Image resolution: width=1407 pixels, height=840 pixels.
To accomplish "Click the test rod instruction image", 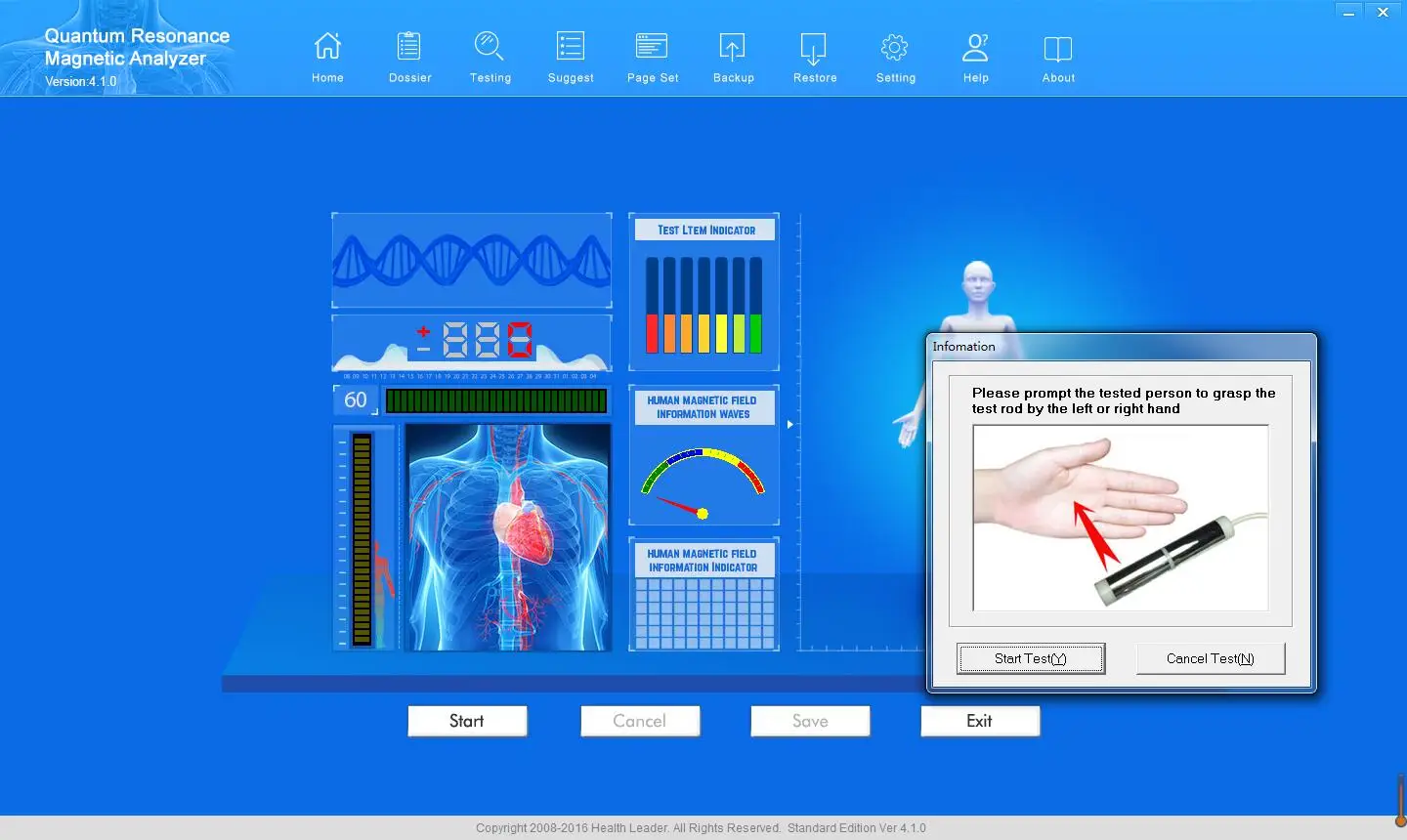I will pyautogui.click(x=1120, y=518).
